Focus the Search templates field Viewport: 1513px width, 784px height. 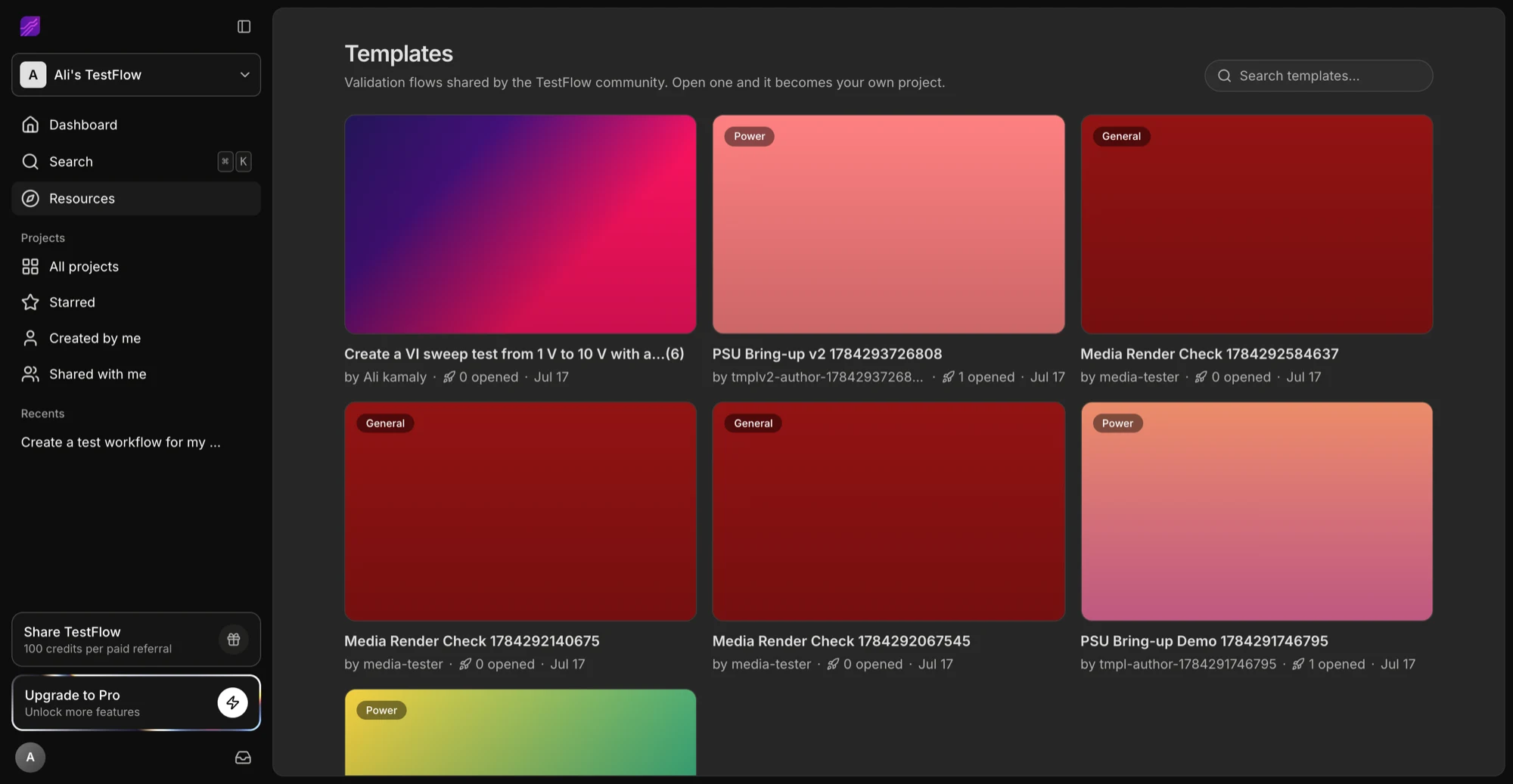(x=1319, y=76)
